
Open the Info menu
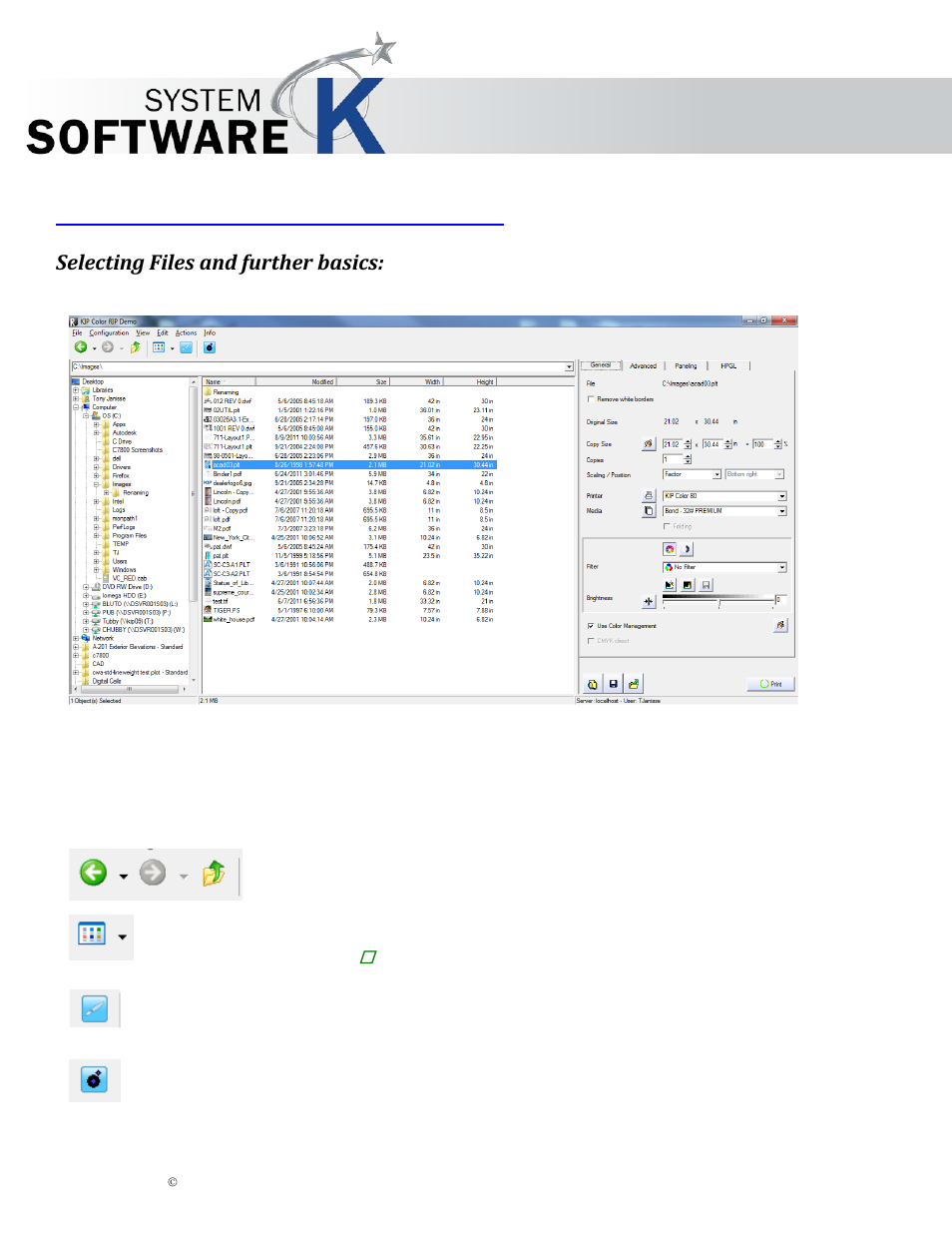tap(210, 333)
